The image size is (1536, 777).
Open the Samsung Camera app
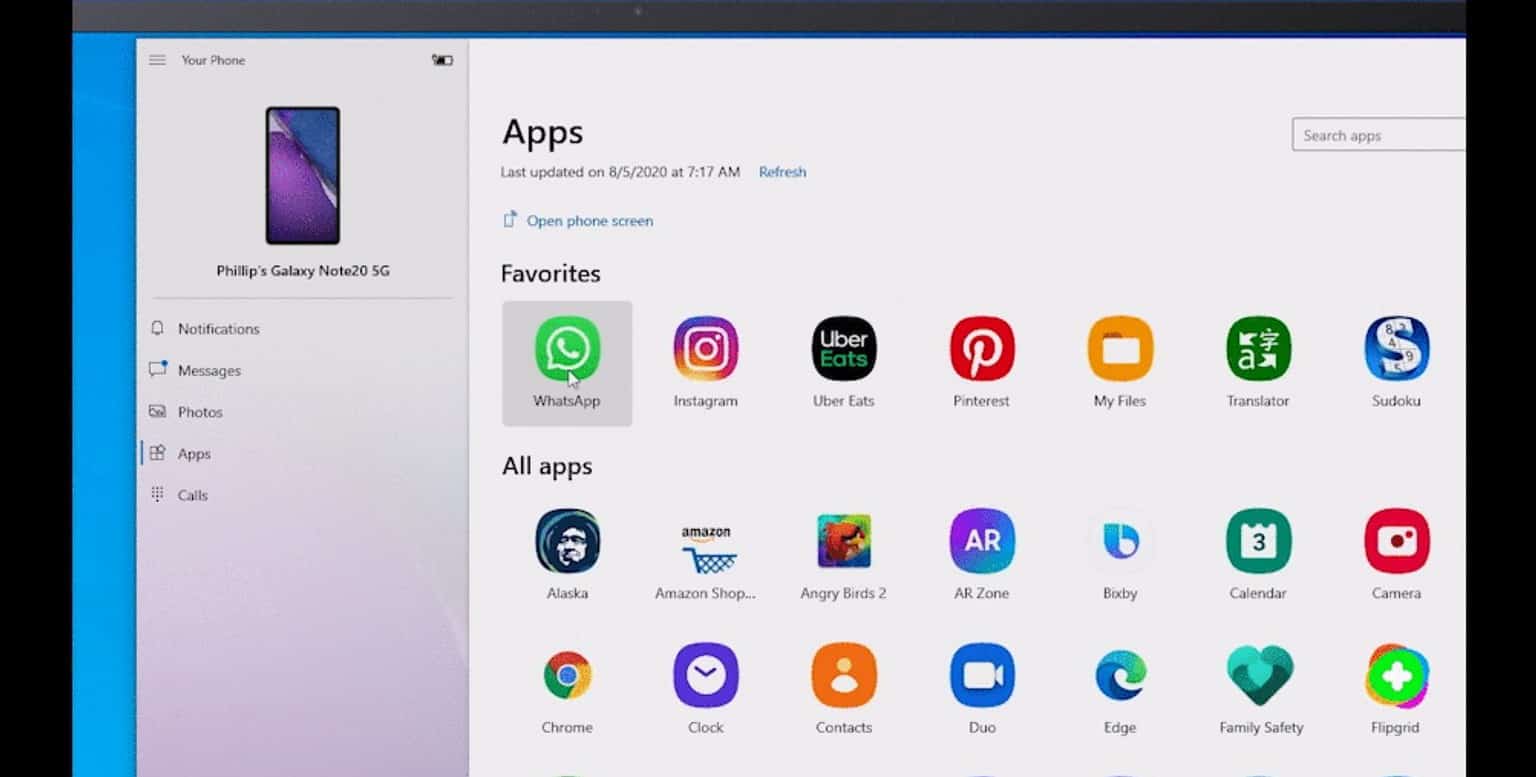[1395, 540]
